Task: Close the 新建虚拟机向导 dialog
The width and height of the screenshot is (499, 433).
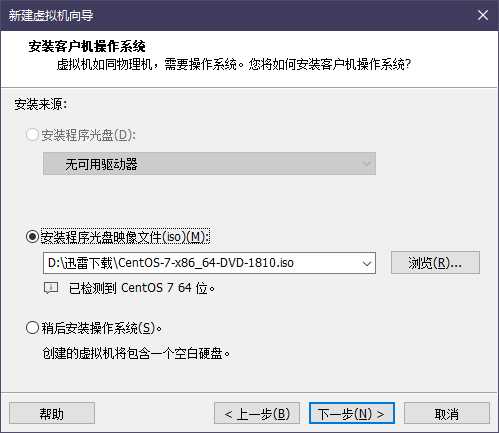Action: click(483, 15)
